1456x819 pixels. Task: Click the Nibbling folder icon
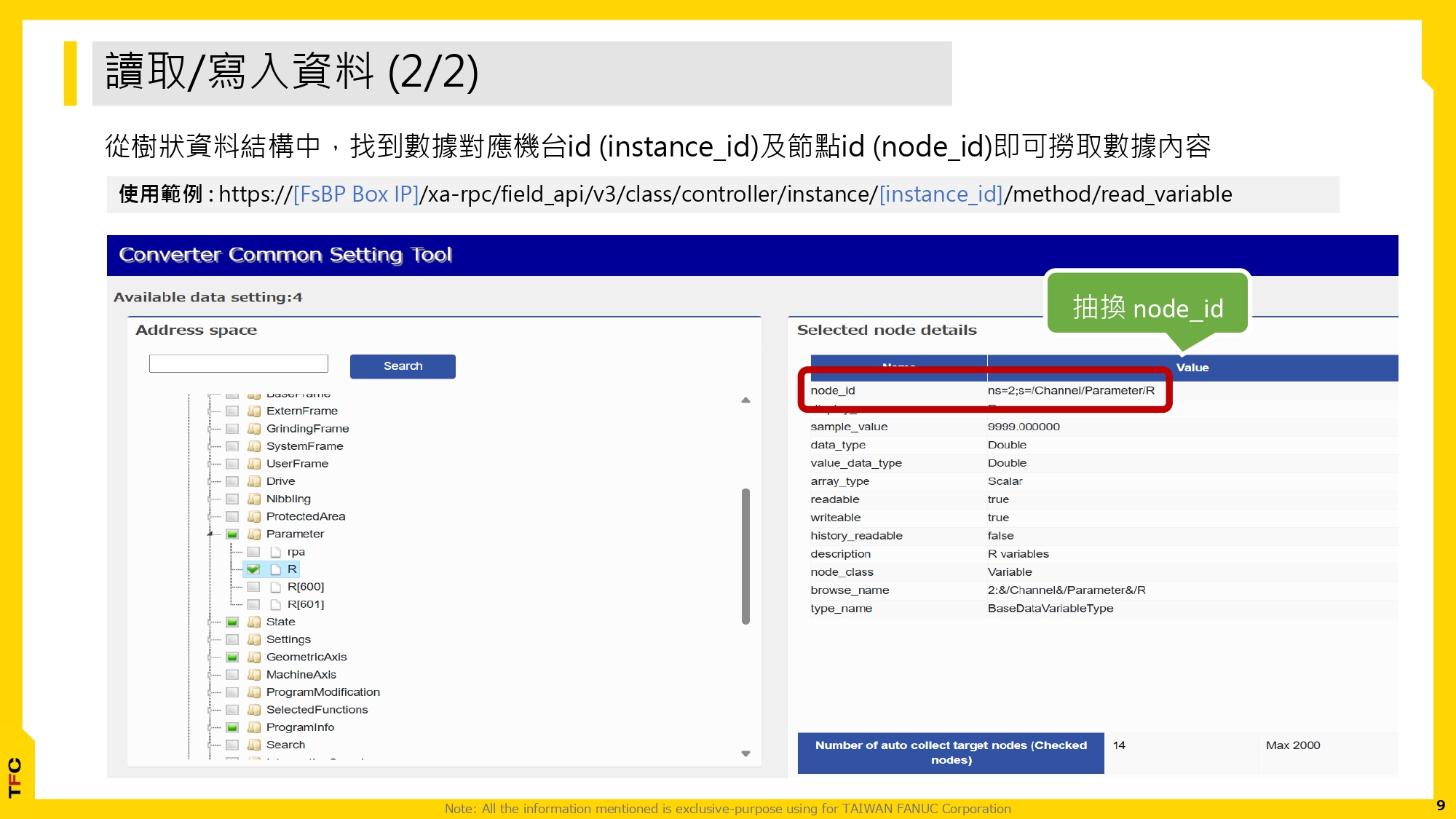[x=254, y=499]
